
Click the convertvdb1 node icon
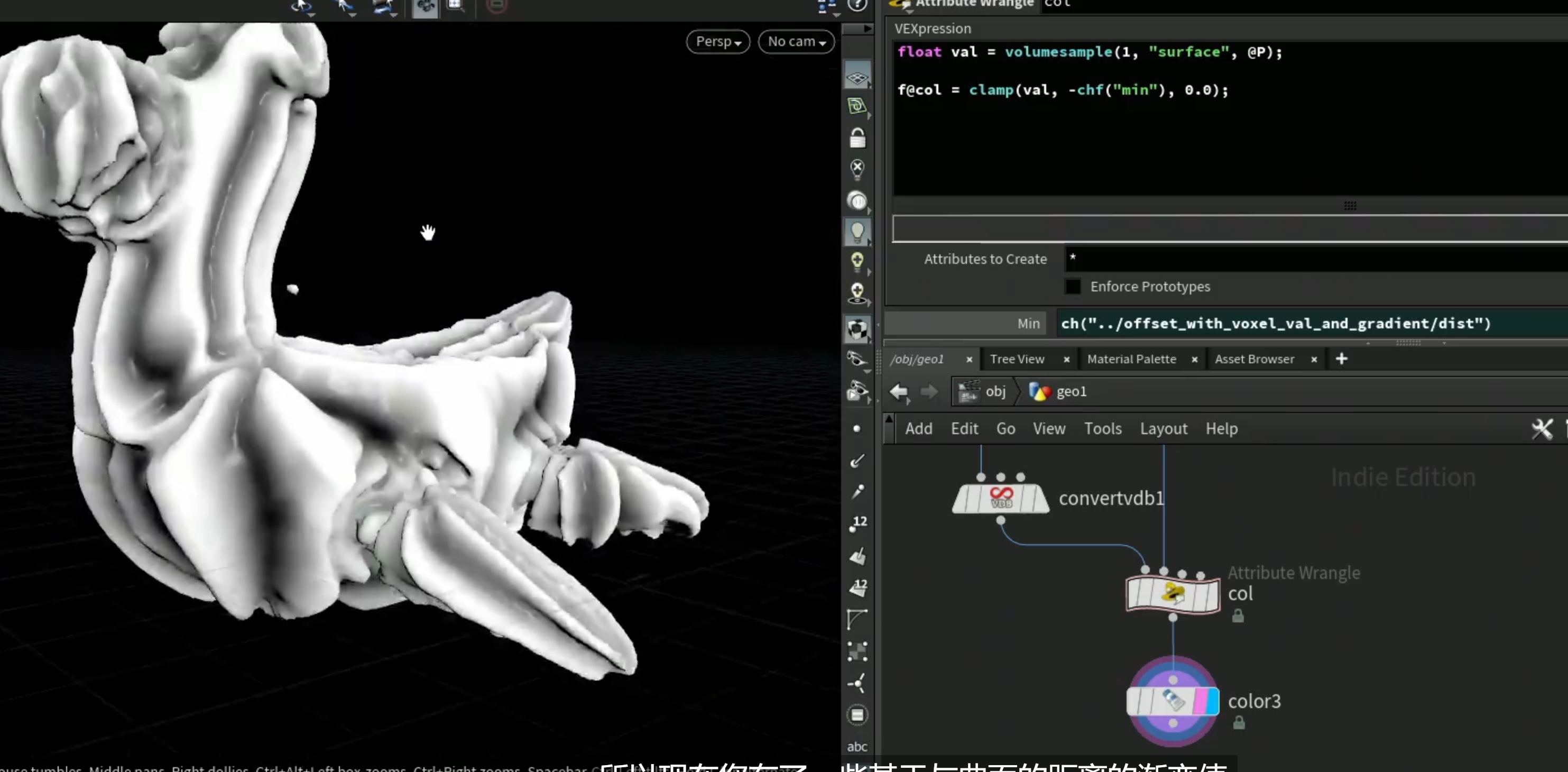coord(1001,499)
